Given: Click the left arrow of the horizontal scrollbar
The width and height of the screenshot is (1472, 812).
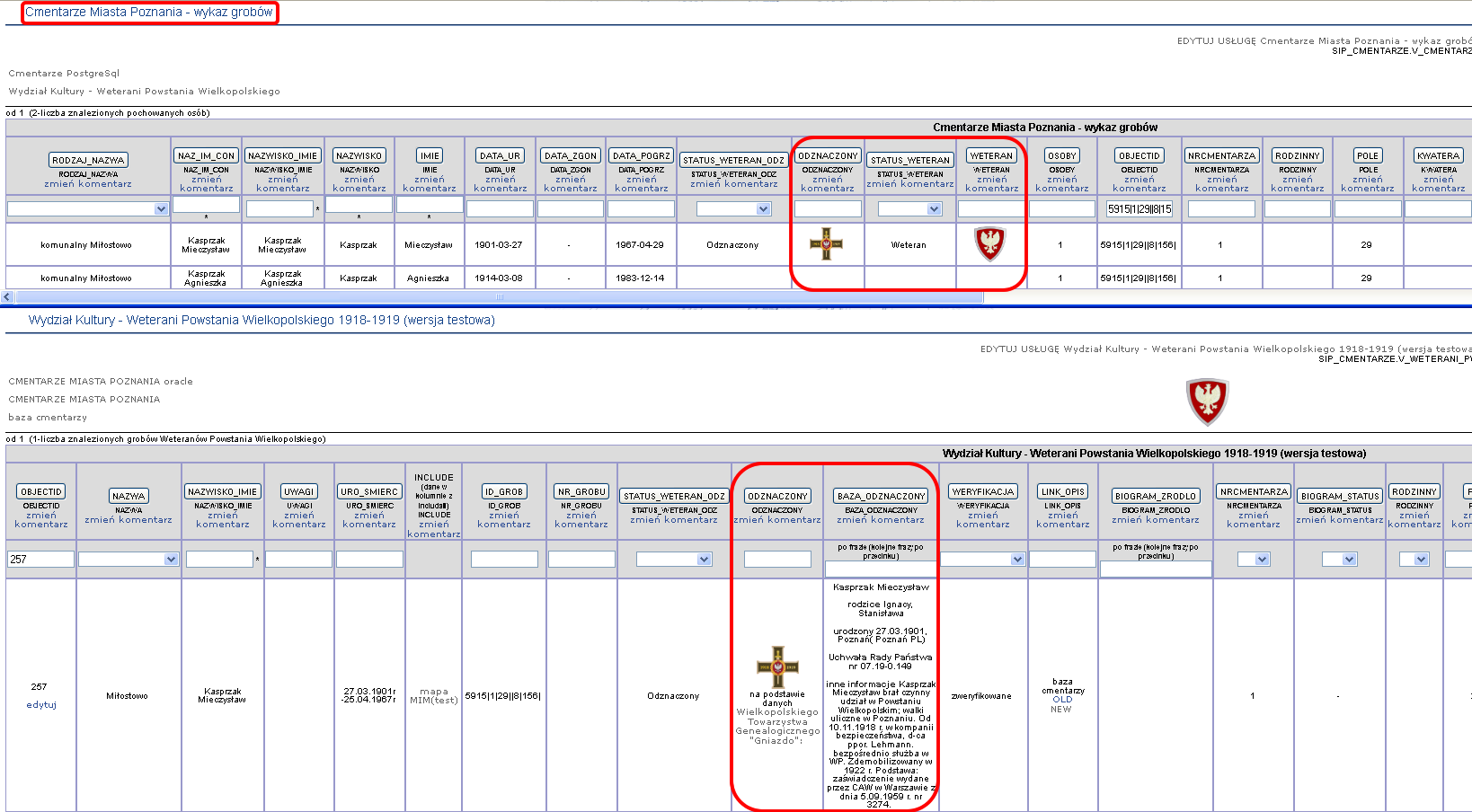Looking at the screenshot, I should pyautogui.click(x=8, y=297).
